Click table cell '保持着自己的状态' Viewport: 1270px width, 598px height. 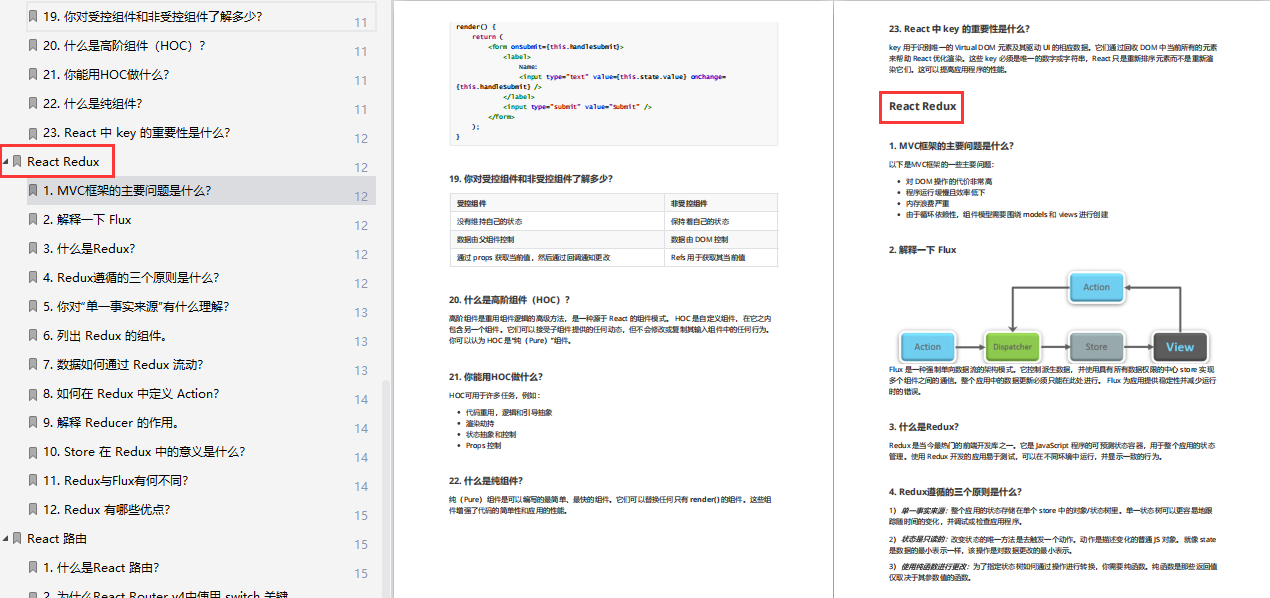coord(721,221)
